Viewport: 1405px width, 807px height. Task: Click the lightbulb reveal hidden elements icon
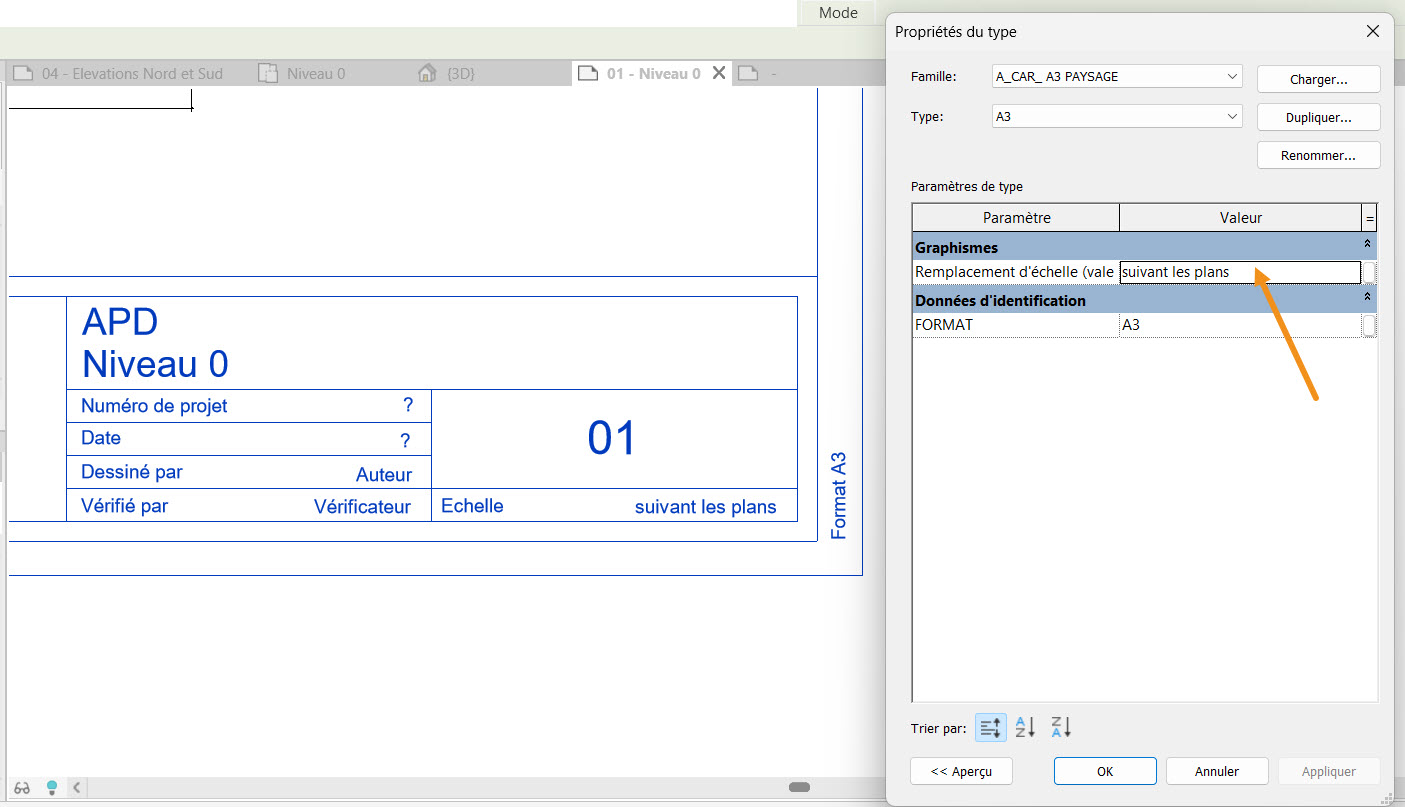pyautogui.click(x=52, y=787)
